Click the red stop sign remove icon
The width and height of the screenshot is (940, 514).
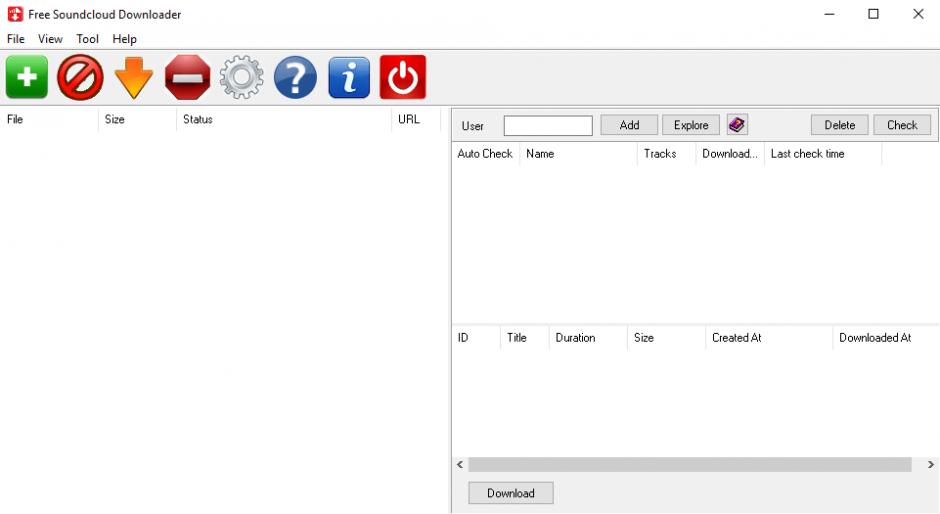point(188,77)
